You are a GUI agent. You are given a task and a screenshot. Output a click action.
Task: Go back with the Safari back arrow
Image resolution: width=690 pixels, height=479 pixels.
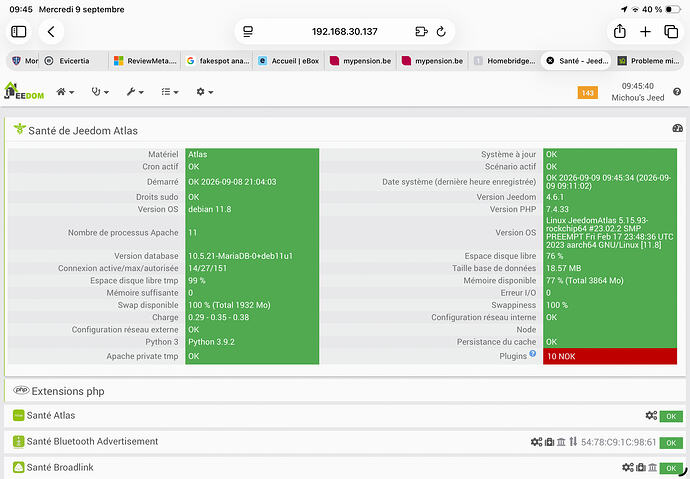(x=51, y=32)
